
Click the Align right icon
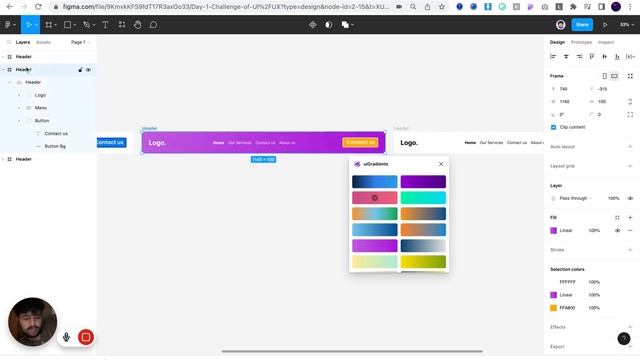(579, 57)
